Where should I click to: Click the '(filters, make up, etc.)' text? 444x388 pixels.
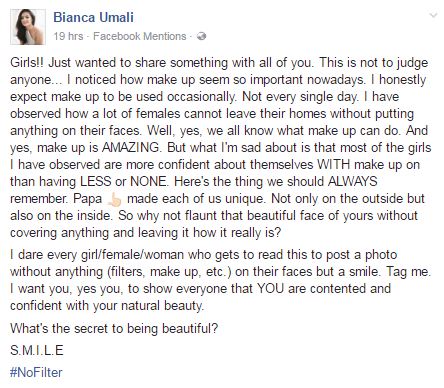(169, 272)
